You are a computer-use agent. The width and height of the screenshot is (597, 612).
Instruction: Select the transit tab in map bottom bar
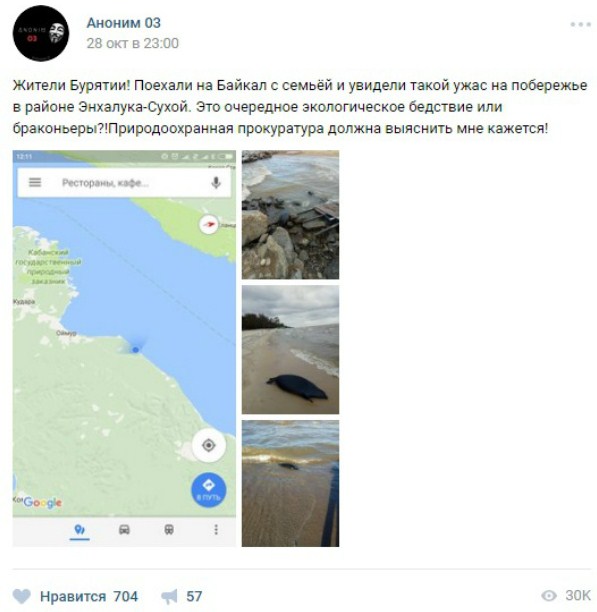169,530
